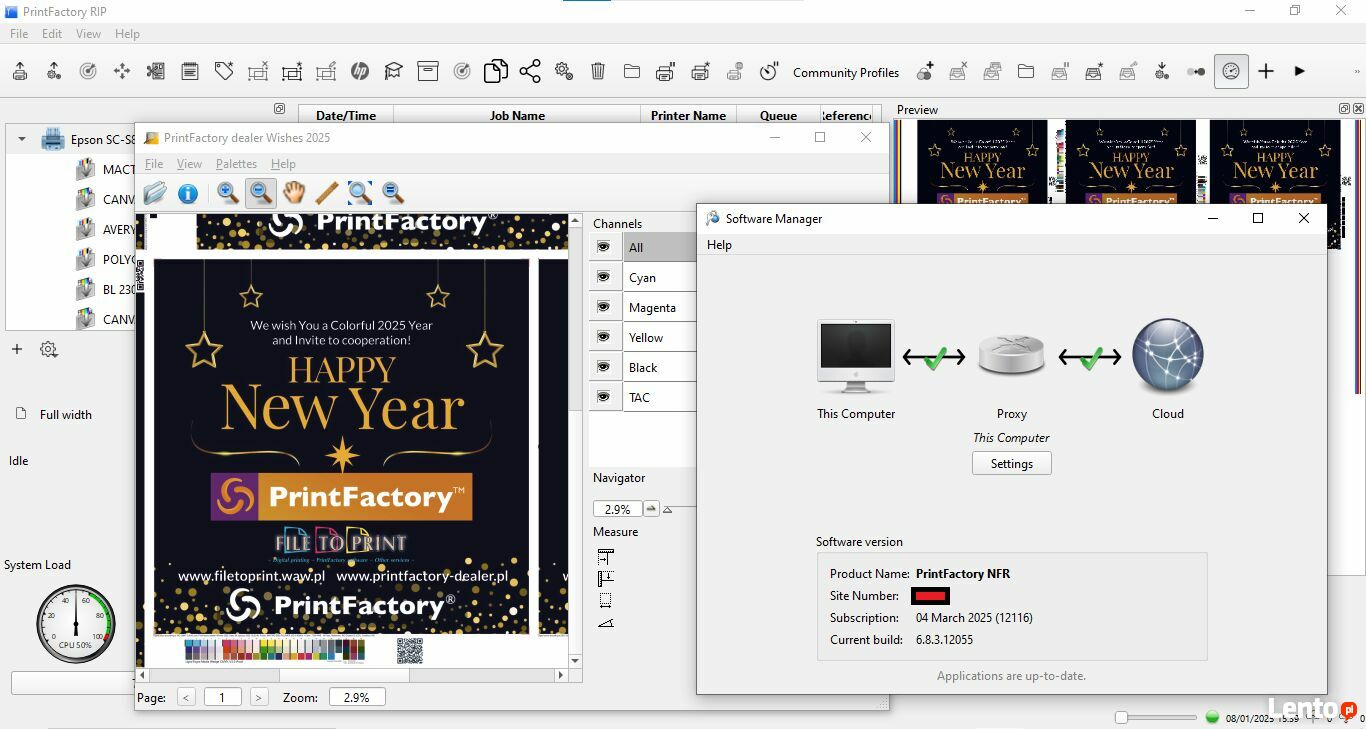This screenshot has width=1366, height=729.
Task: Open the Palettes menu
Action: click(x=236, y=164)
